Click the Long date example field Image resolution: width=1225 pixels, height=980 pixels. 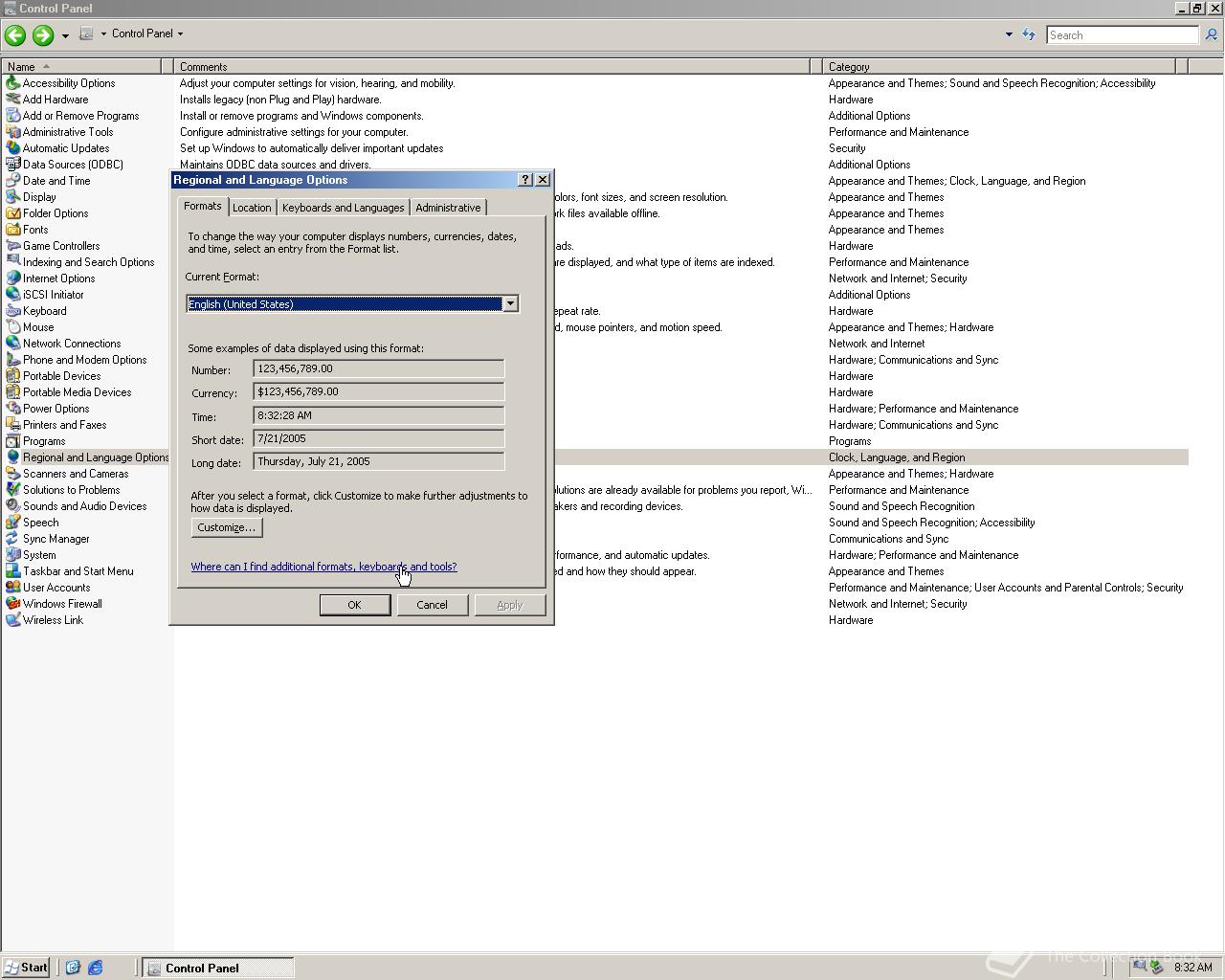tap(378, 461)
